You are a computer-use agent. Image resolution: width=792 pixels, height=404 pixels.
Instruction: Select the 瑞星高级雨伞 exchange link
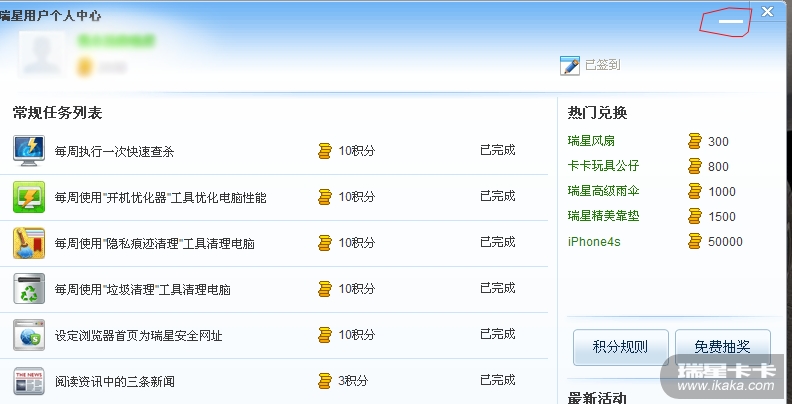[603, 191]
